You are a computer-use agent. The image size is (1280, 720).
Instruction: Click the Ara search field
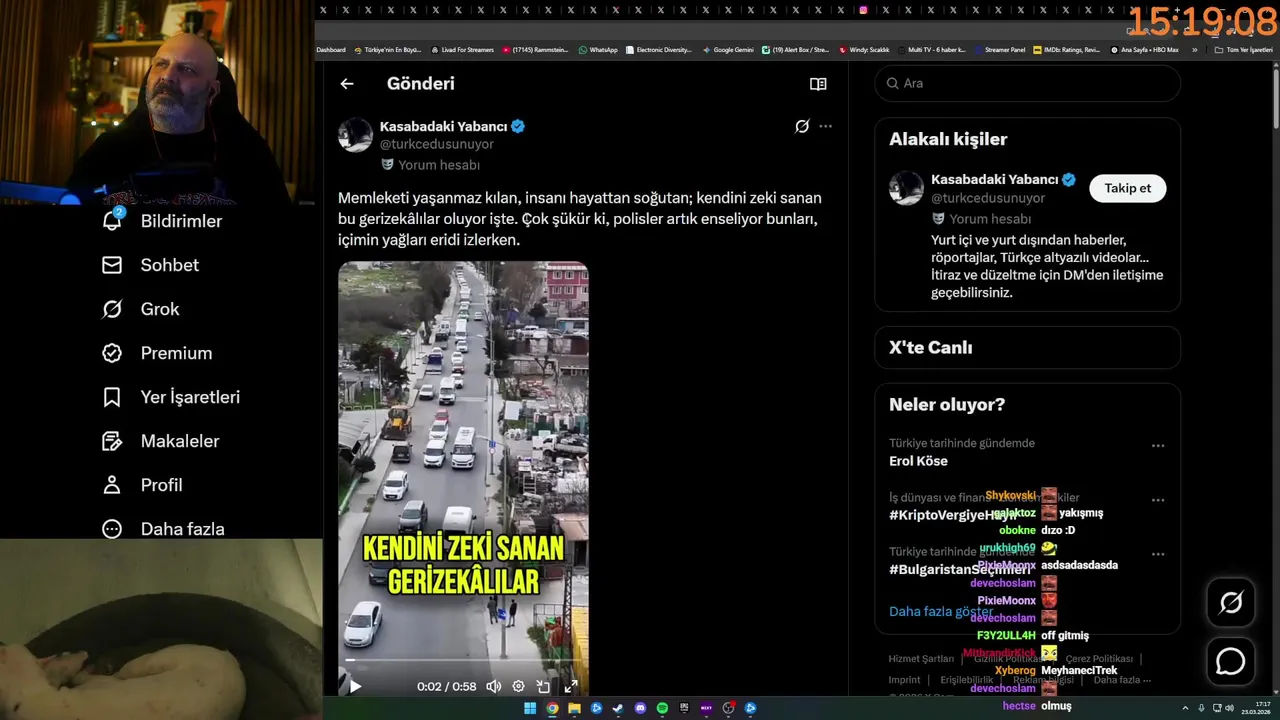(1028, 83)
